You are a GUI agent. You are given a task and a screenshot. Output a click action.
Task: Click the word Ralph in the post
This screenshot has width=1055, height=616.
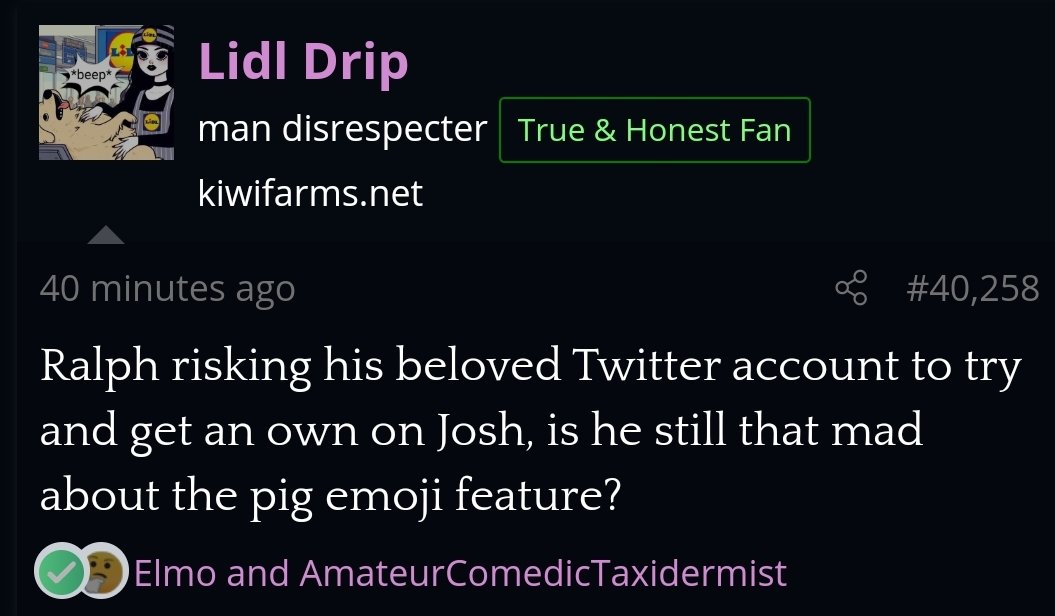click(100, 367)
